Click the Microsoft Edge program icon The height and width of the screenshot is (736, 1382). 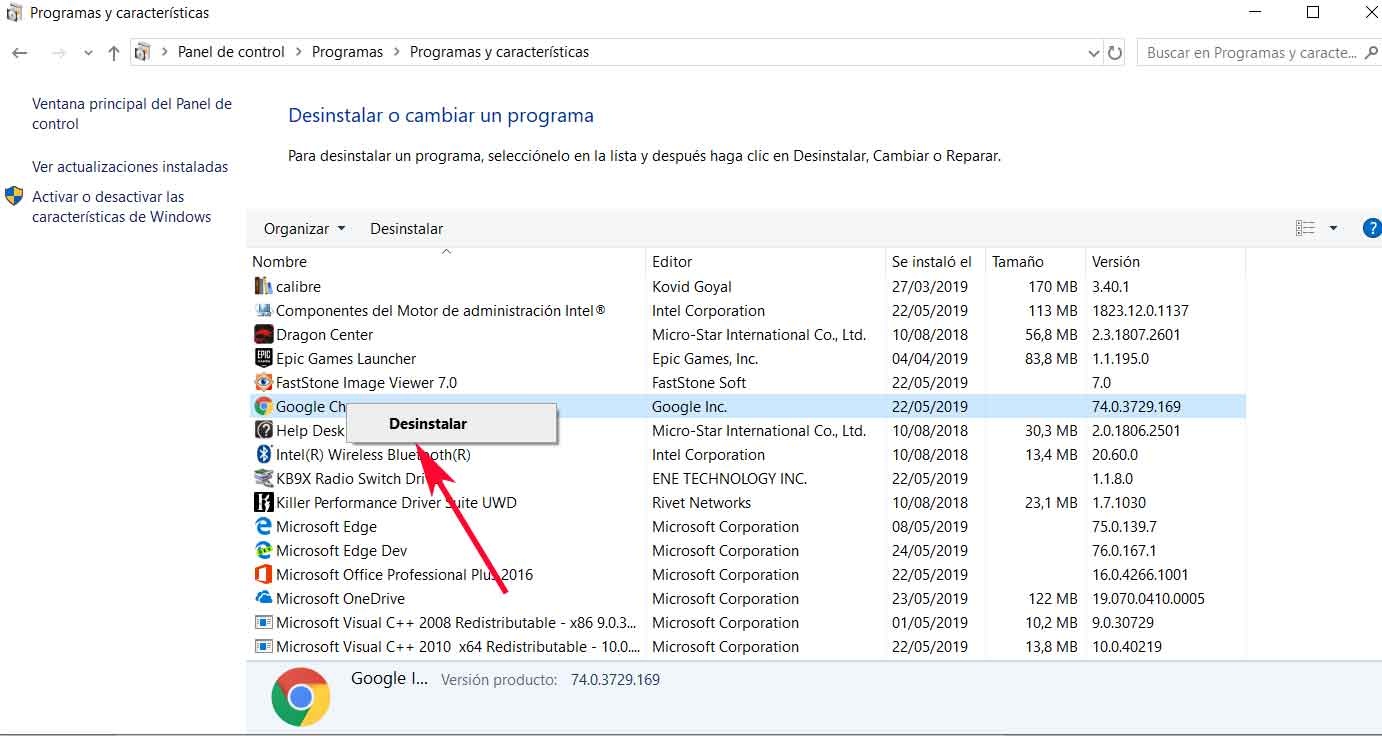coord(264,527)
